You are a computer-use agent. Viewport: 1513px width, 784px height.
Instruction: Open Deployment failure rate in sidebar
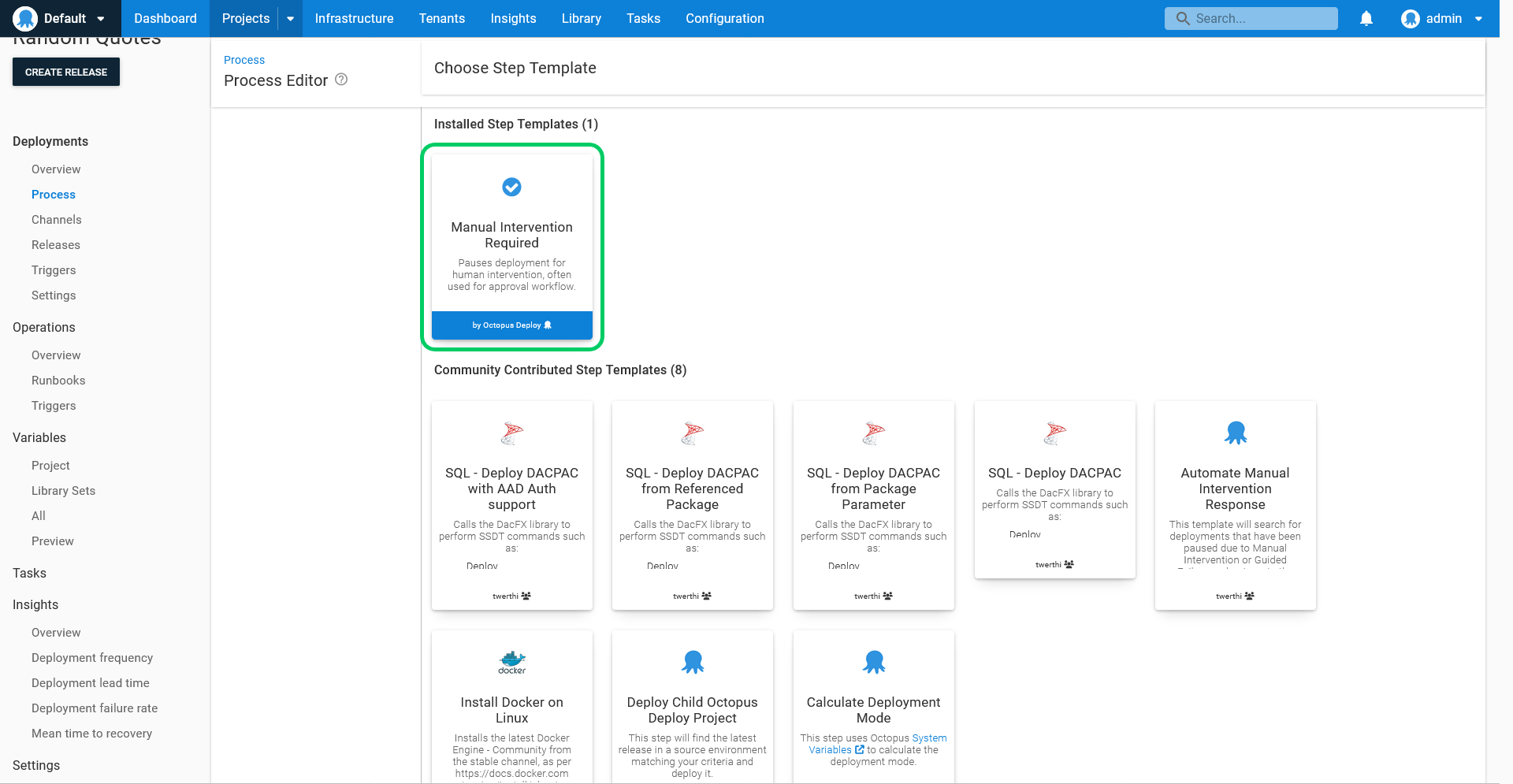95,708
